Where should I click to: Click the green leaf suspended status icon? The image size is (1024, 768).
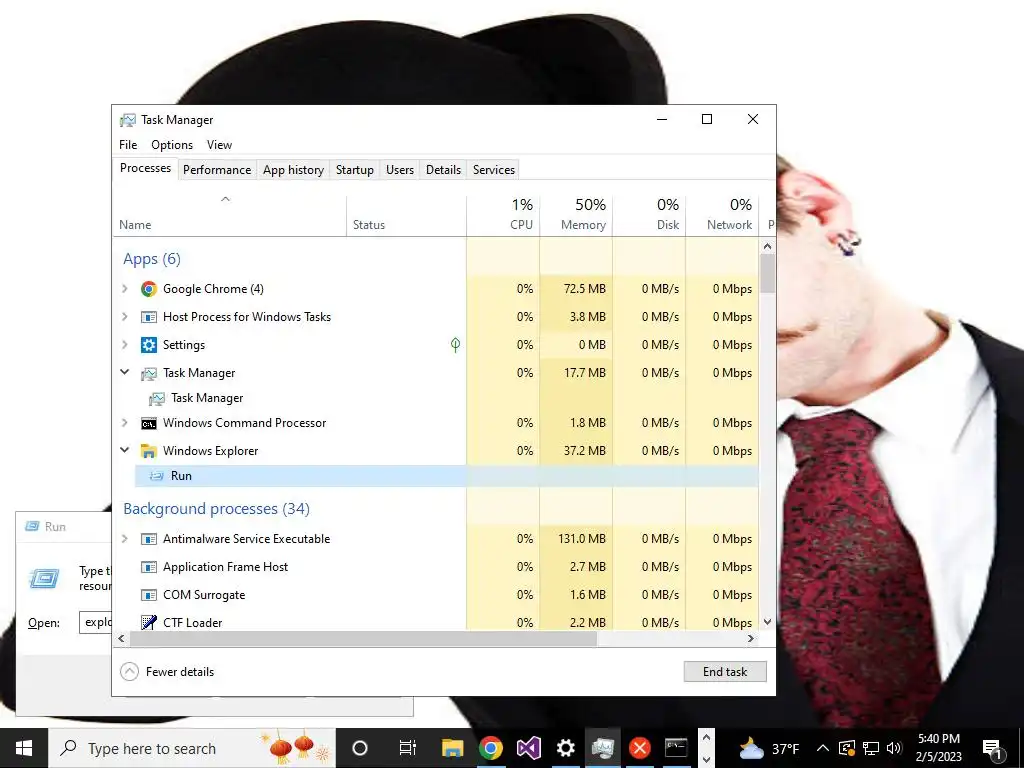pyautogui.click(x=455, y=345)
